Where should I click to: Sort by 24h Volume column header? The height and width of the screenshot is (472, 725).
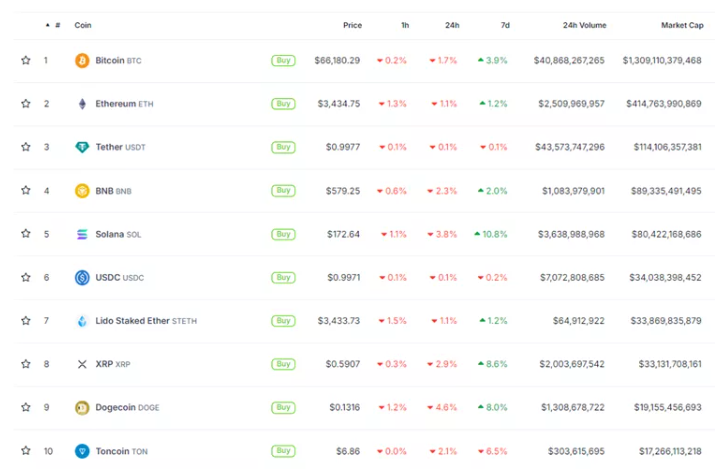click(582, 25)
